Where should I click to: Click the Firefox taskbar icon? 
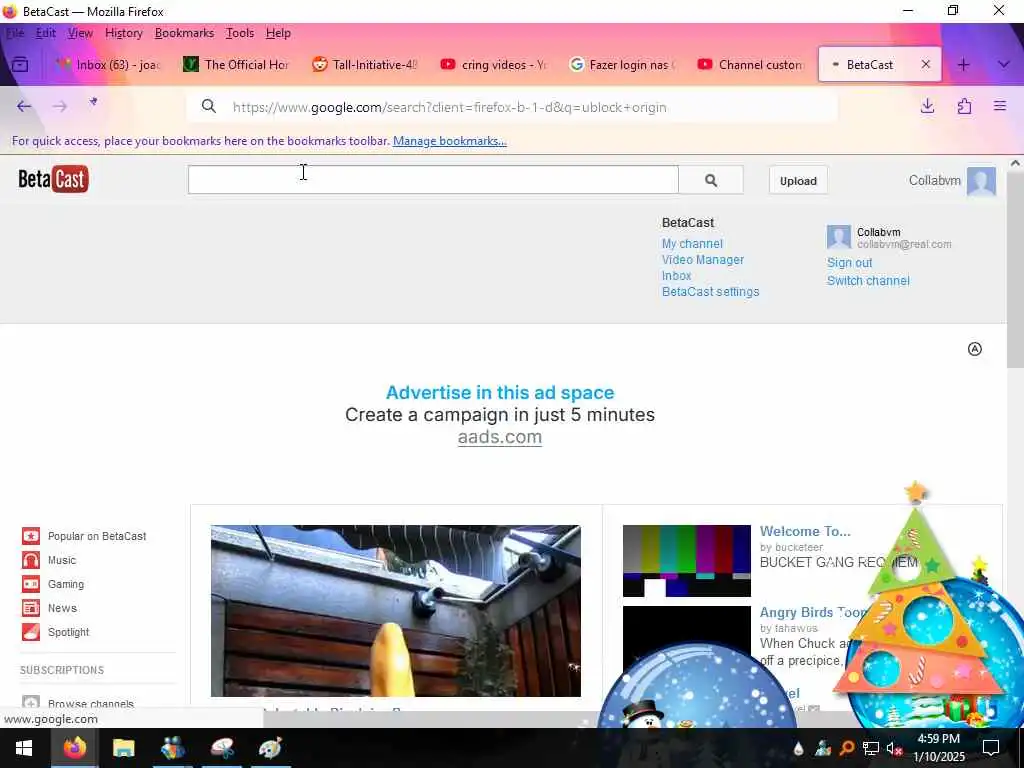pyautogui.click(x=74, y=748)
